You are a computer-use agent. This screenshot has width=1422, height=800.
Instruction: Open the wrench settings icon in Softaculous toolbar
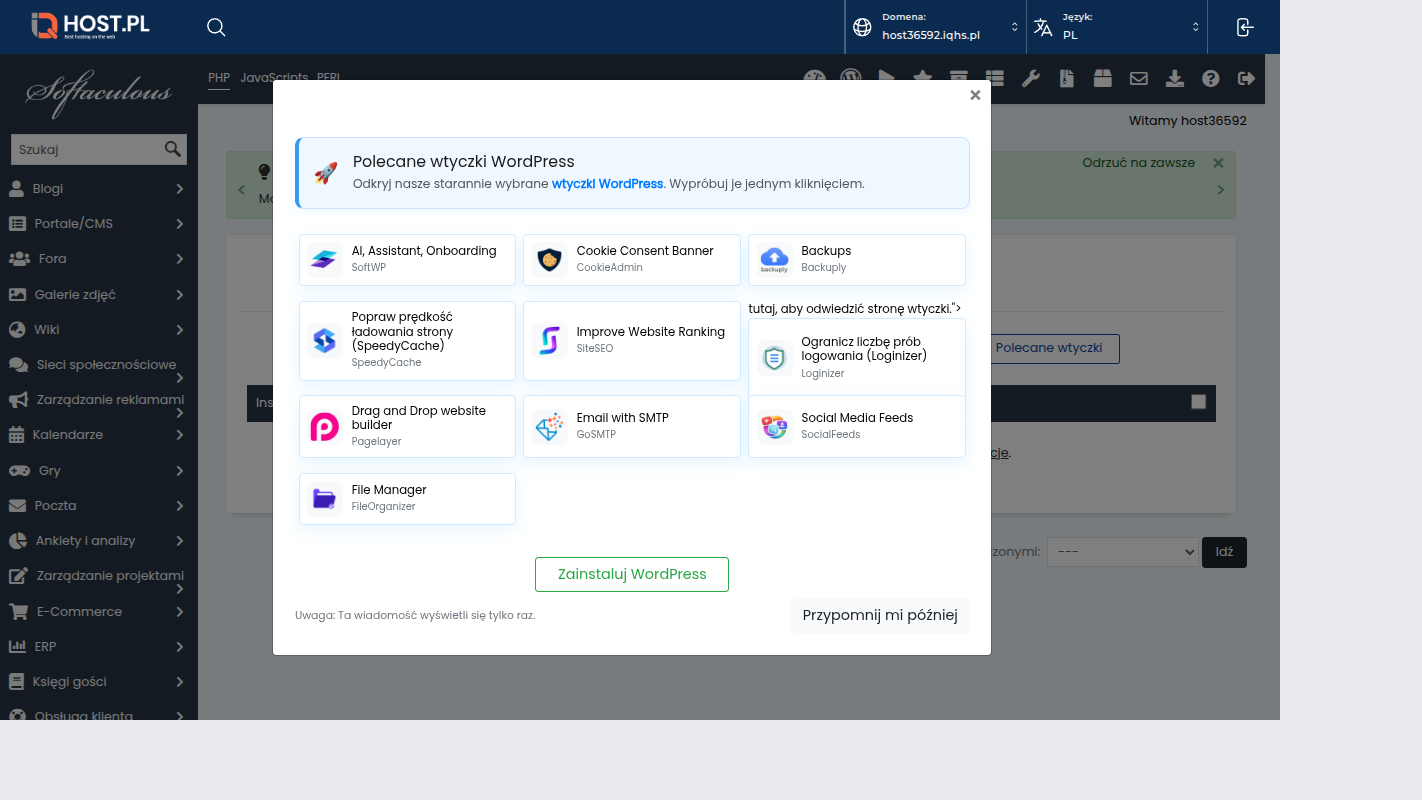click(1030, 78)
